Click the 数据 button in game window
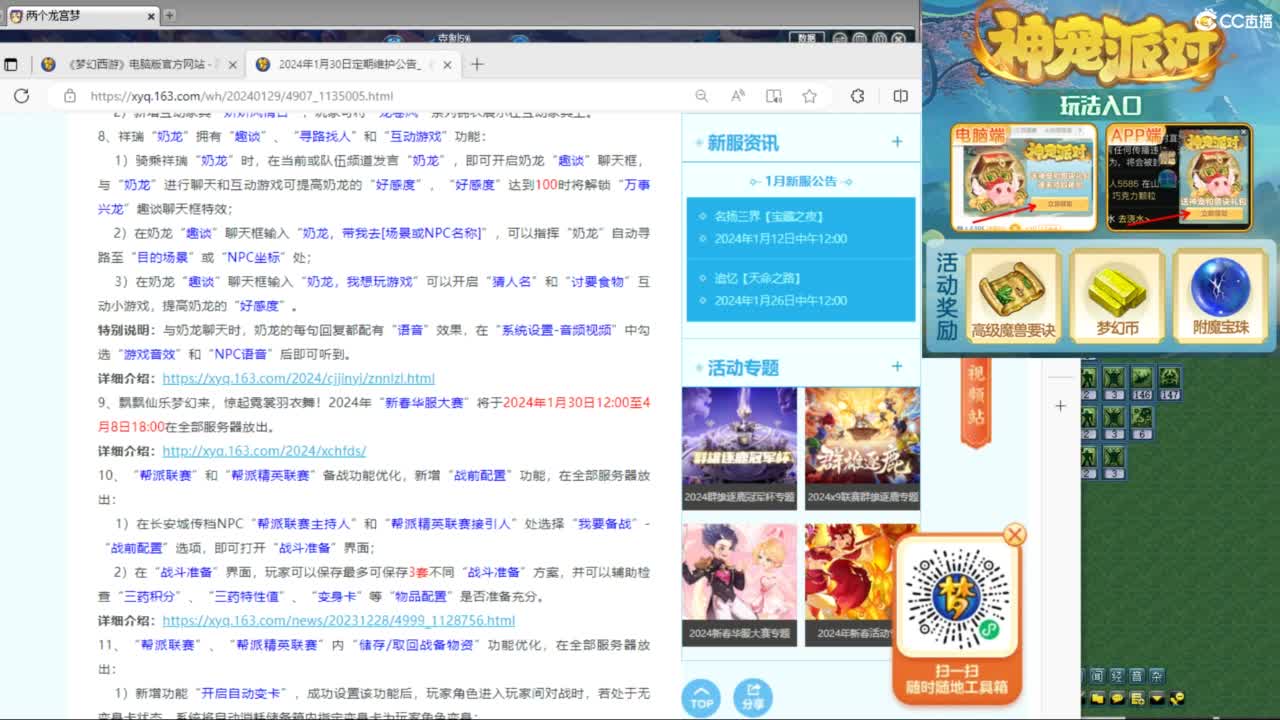The height and width of the screenshot is (720, 1280). (x=806, y=38)
